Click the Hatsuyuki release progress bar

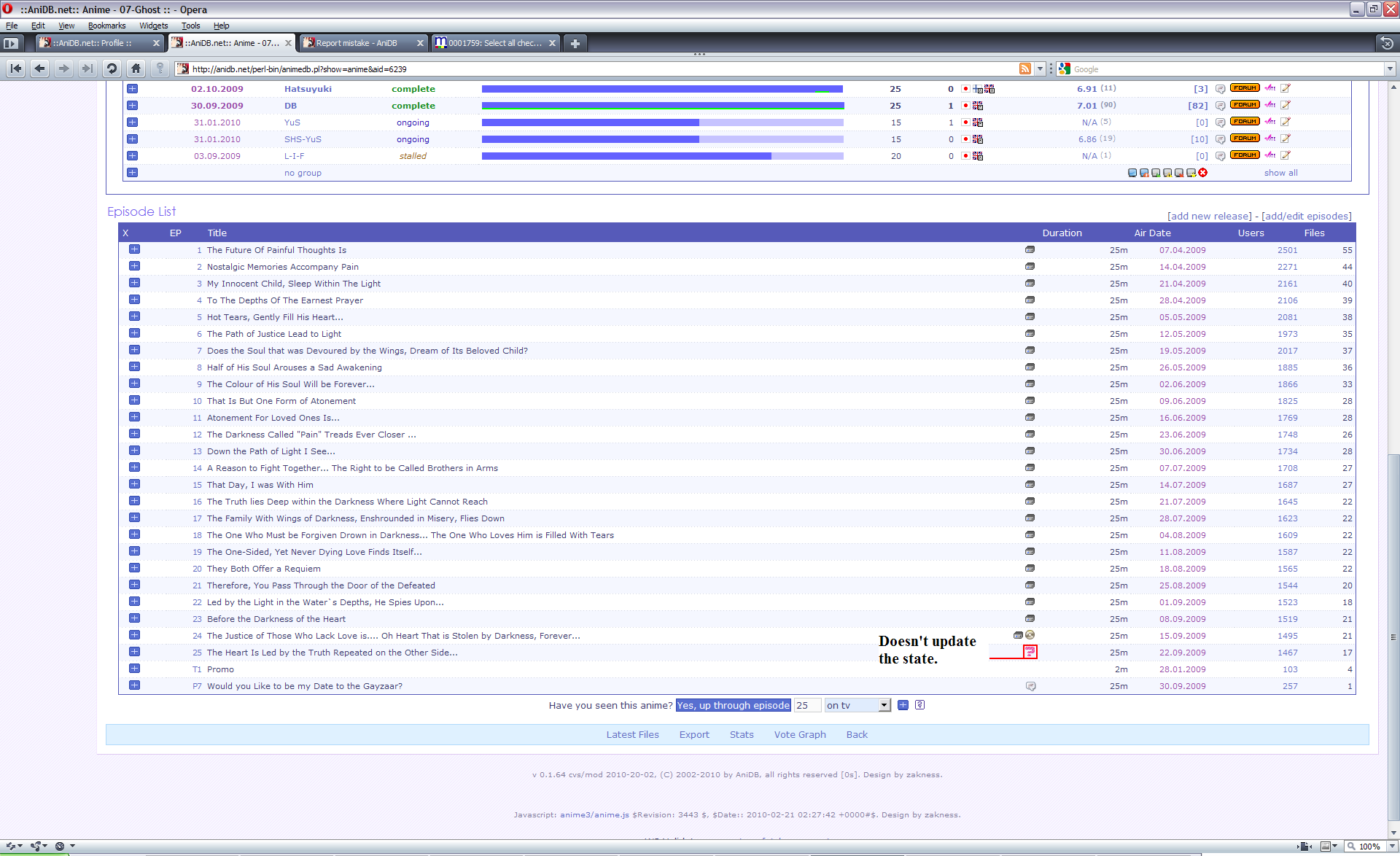click(x=661, y=89)
